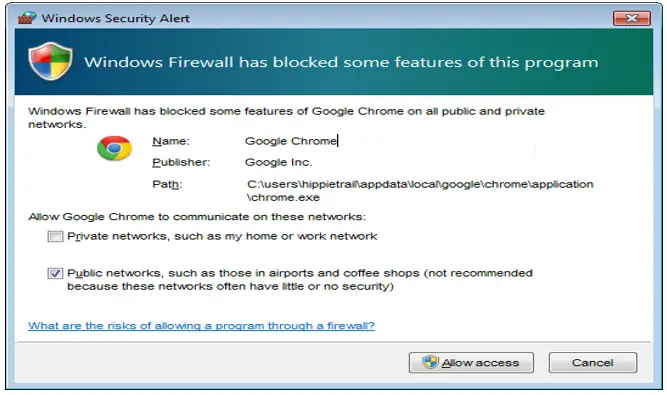Click the Allow access button

(x=471, y=363)
